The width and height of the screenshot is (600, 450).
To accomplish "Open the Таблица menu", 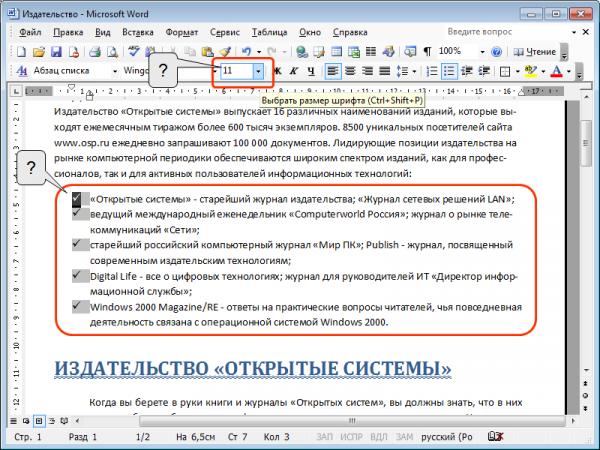I will click(269, 32).
